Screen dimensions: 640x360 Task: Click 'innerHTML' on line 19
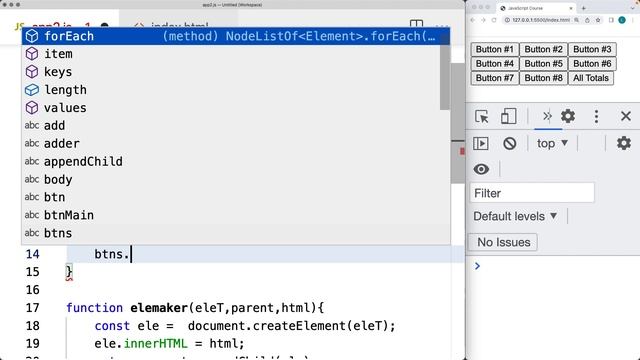pyautogui.click(x=155, y=344)
